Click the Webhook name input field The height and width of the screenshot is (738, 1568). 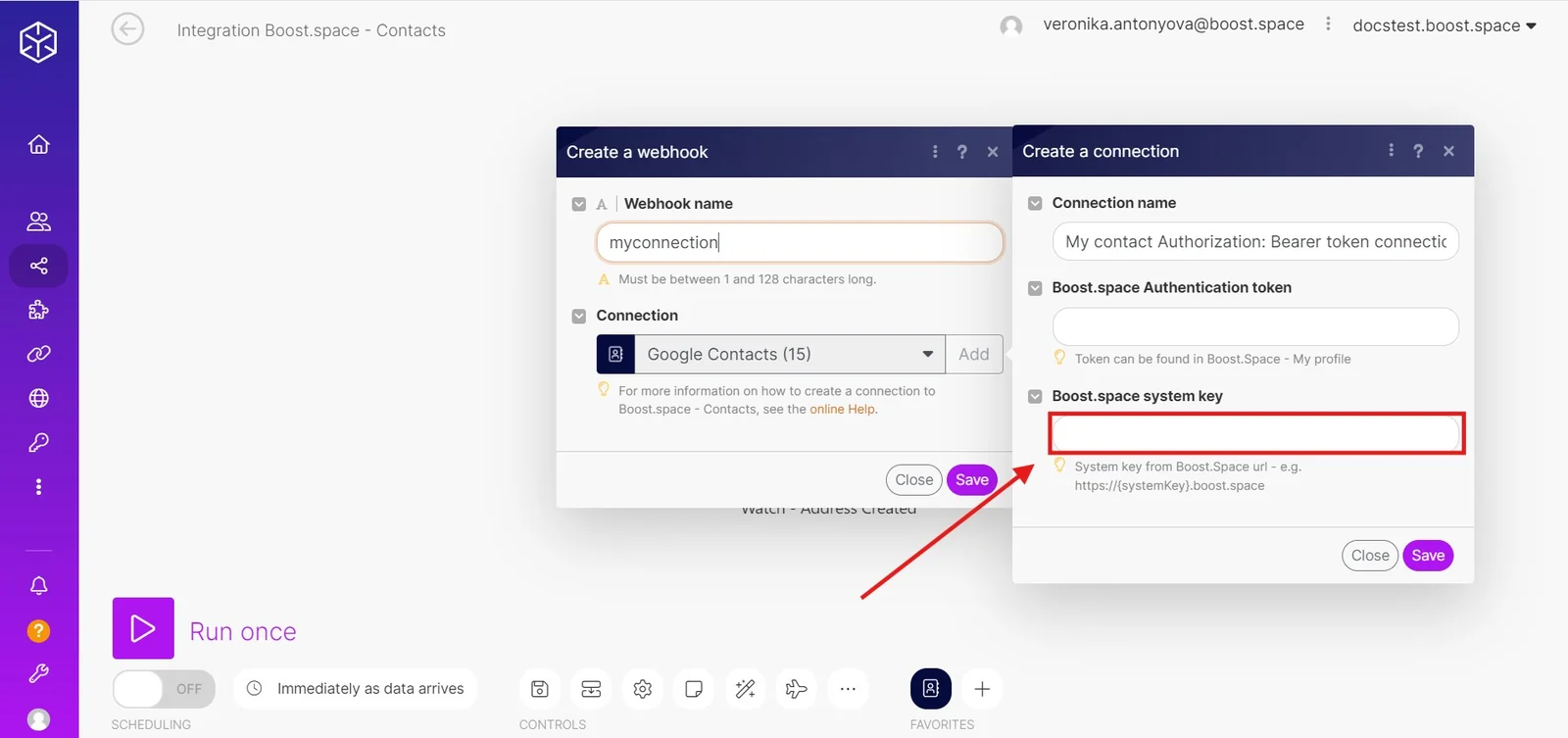coord(800,242)
